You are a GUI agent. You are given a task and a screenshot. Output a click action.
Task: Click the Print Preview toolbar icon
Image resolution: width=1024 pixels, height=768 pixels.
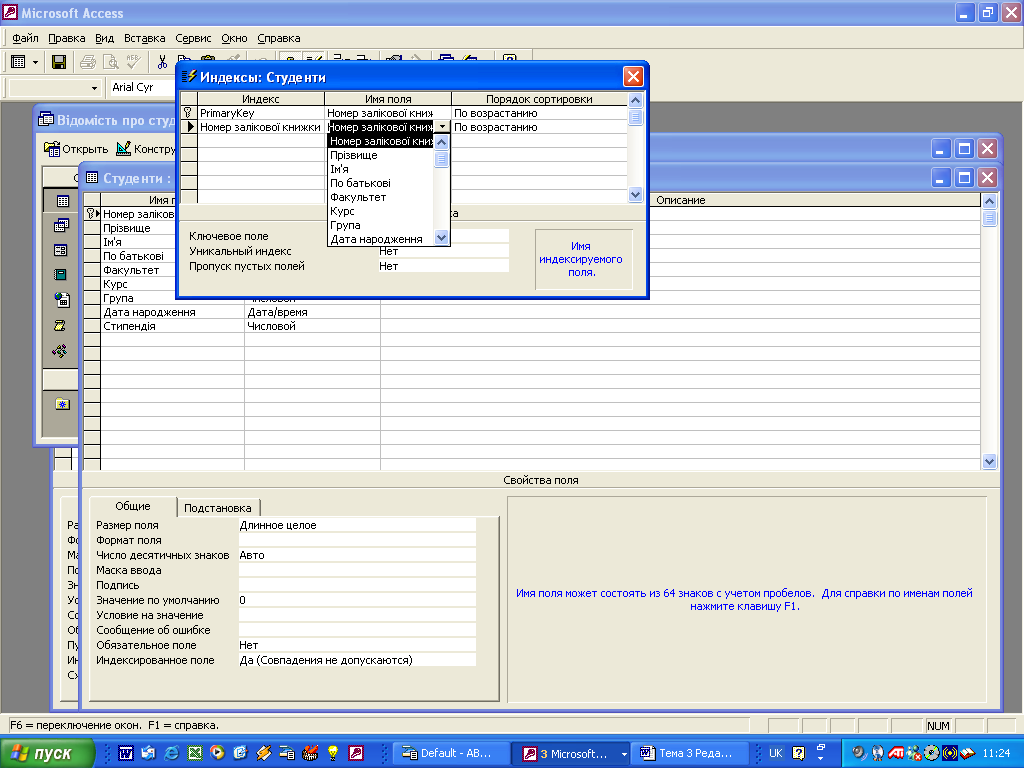(x=111, y=62)
